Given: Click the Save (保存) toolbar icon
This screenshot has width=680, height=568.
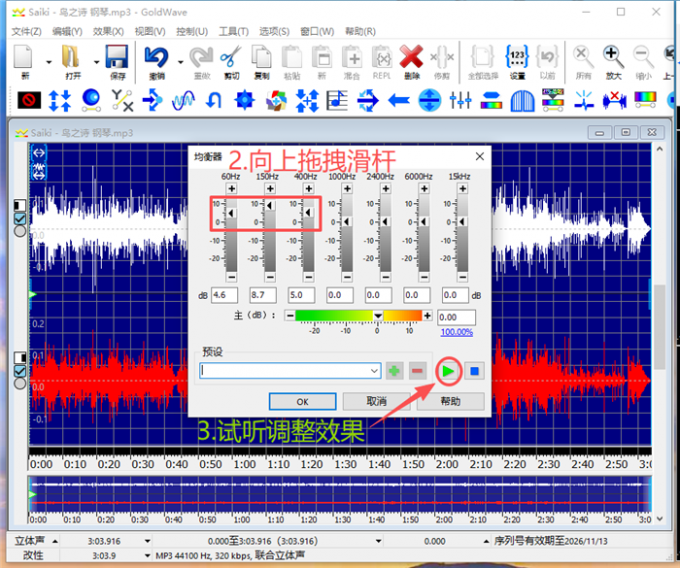Looking at the screenshot, I should pyautogui.click(x=117, y=57).
